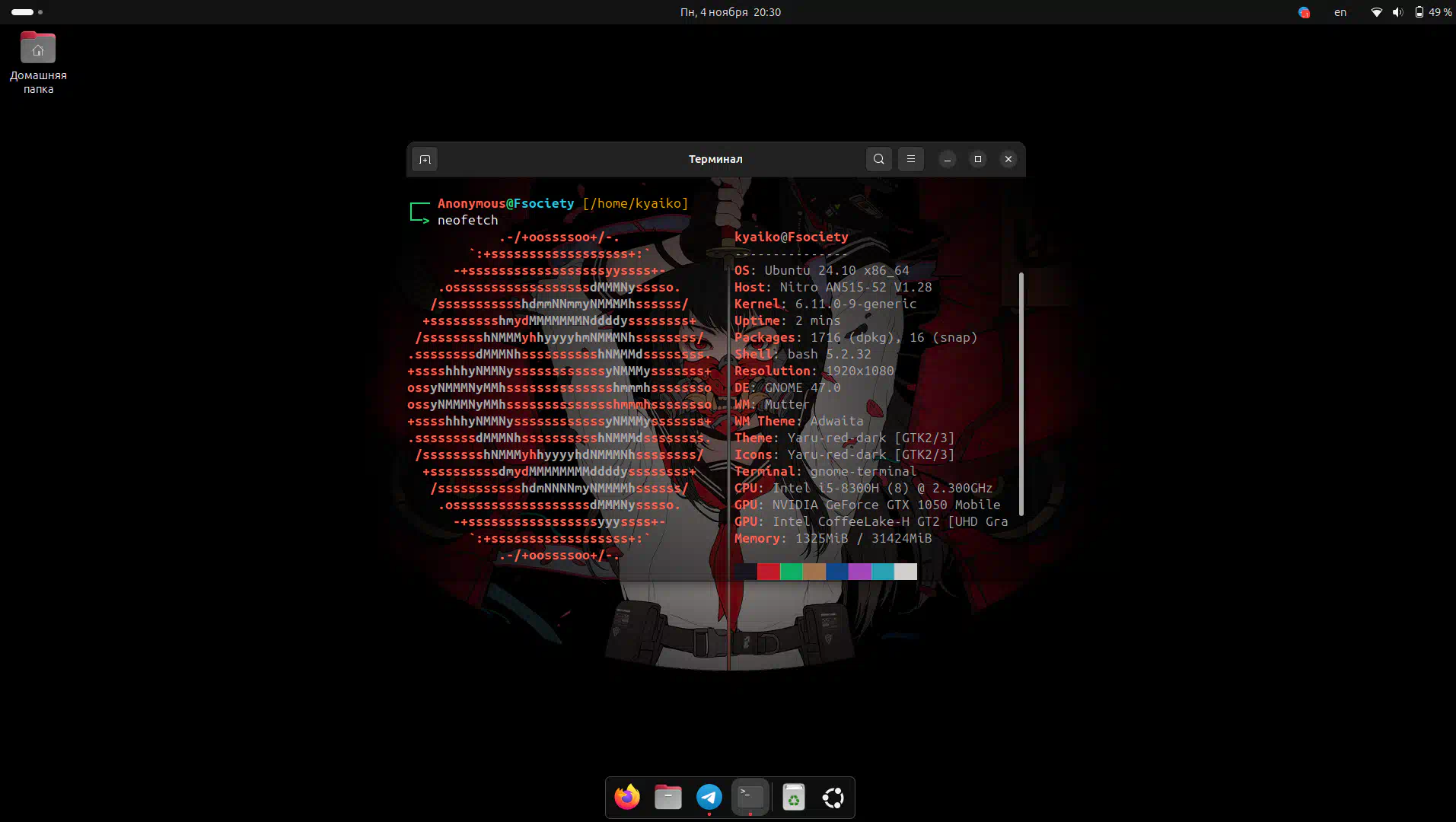Click the Host: Nitro AN515-52 line
Viewport: 1456px width, 822px height.
833,287
